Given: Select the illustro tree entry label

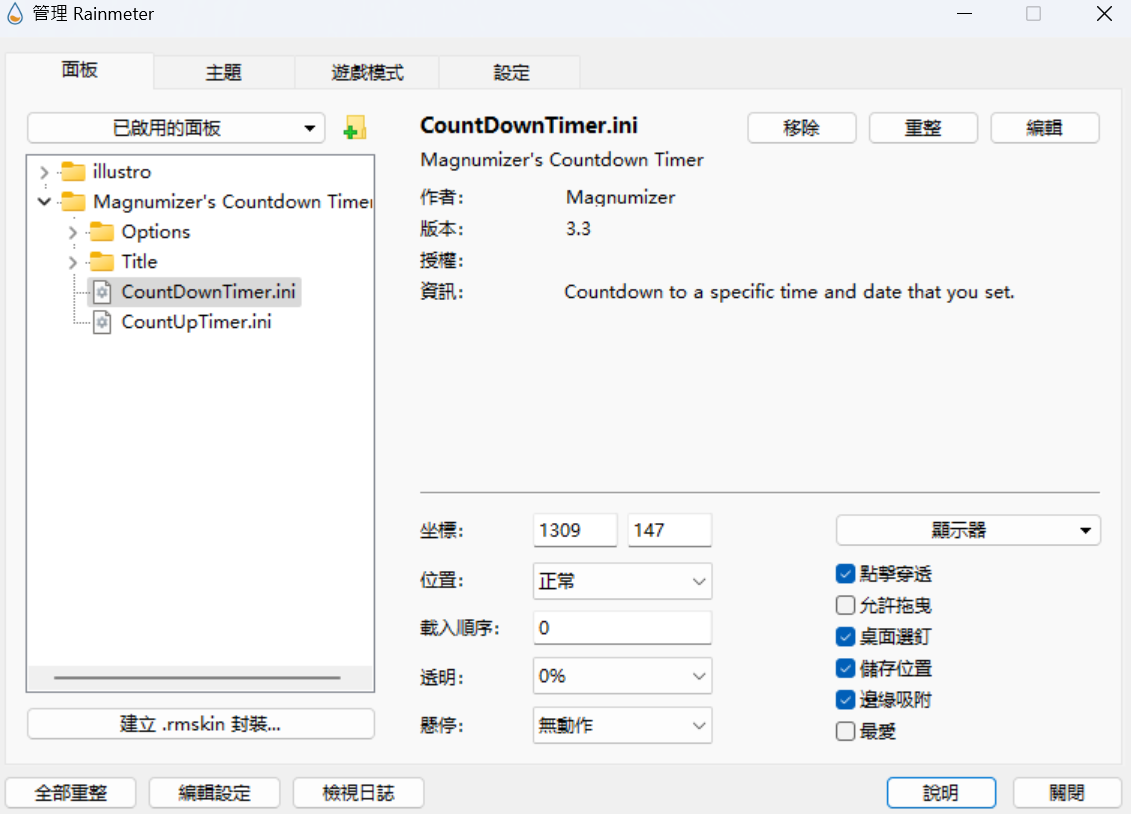Looking at the screenshot, I should pyautogui.click(x=122, y=172).
